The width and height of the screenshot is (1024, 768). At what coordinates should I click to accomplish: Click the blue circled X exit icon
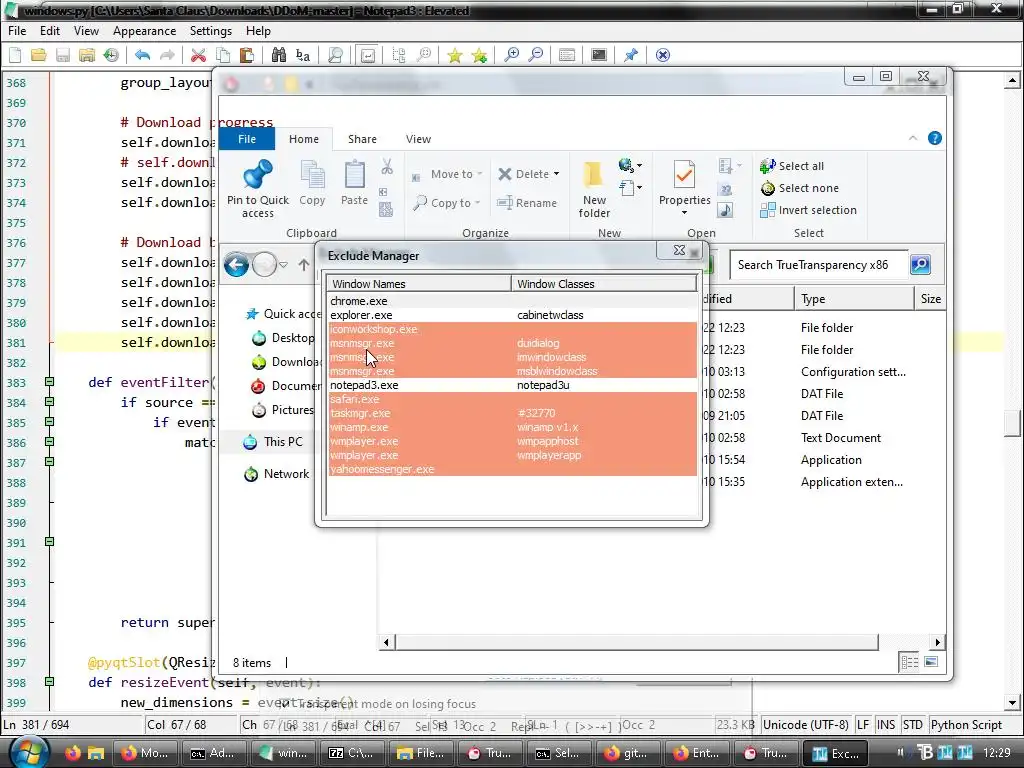(663, 55)
